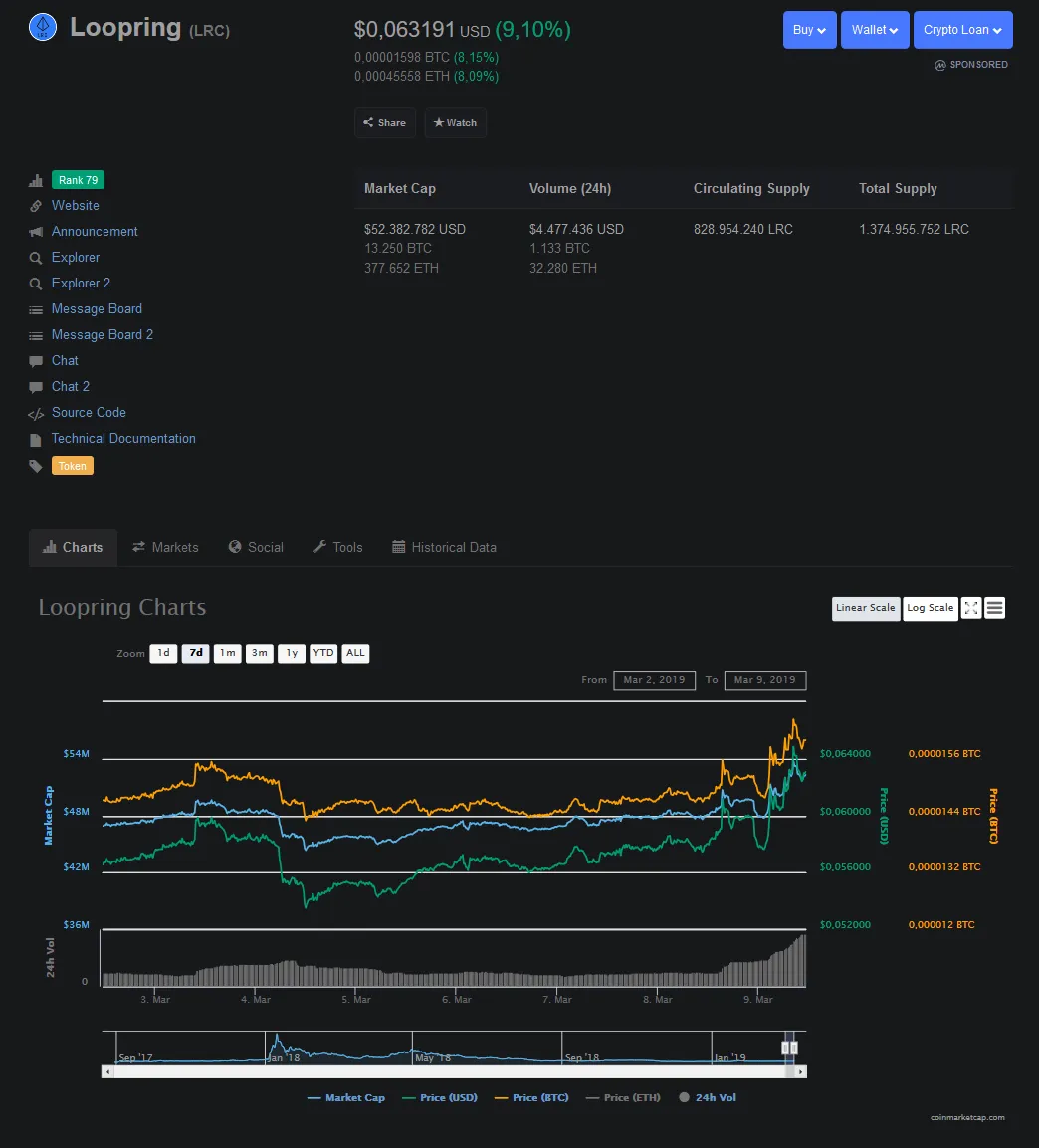Click the document icon beside Technical Documentation
The height and width of the screenshot is (1148, 1039).
35,440
